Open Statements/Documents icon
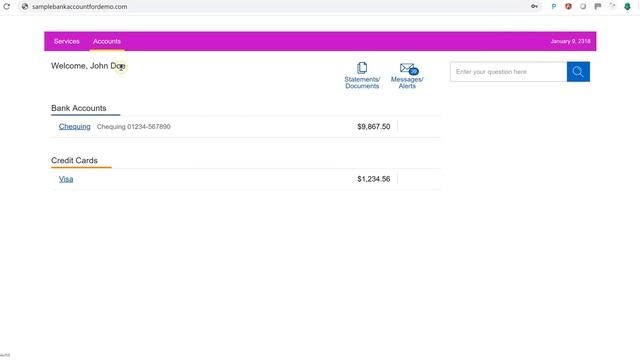Screen dimensions: 640x360 pyautogui.click(x=362, y=76)
